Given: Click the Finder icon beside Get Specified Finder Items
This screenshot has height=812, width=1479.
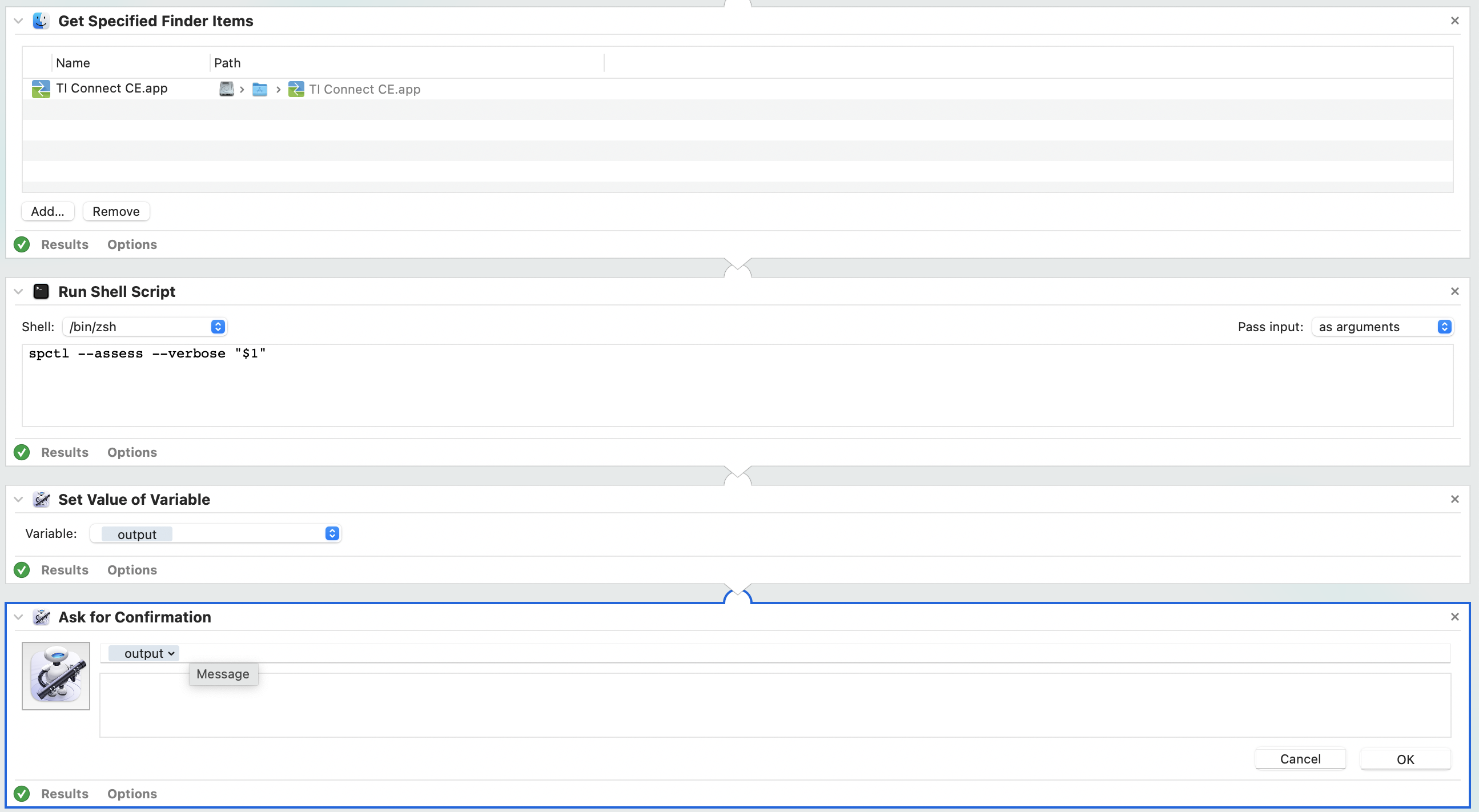Looking at the screenshot, I should (x=41, y=21).
